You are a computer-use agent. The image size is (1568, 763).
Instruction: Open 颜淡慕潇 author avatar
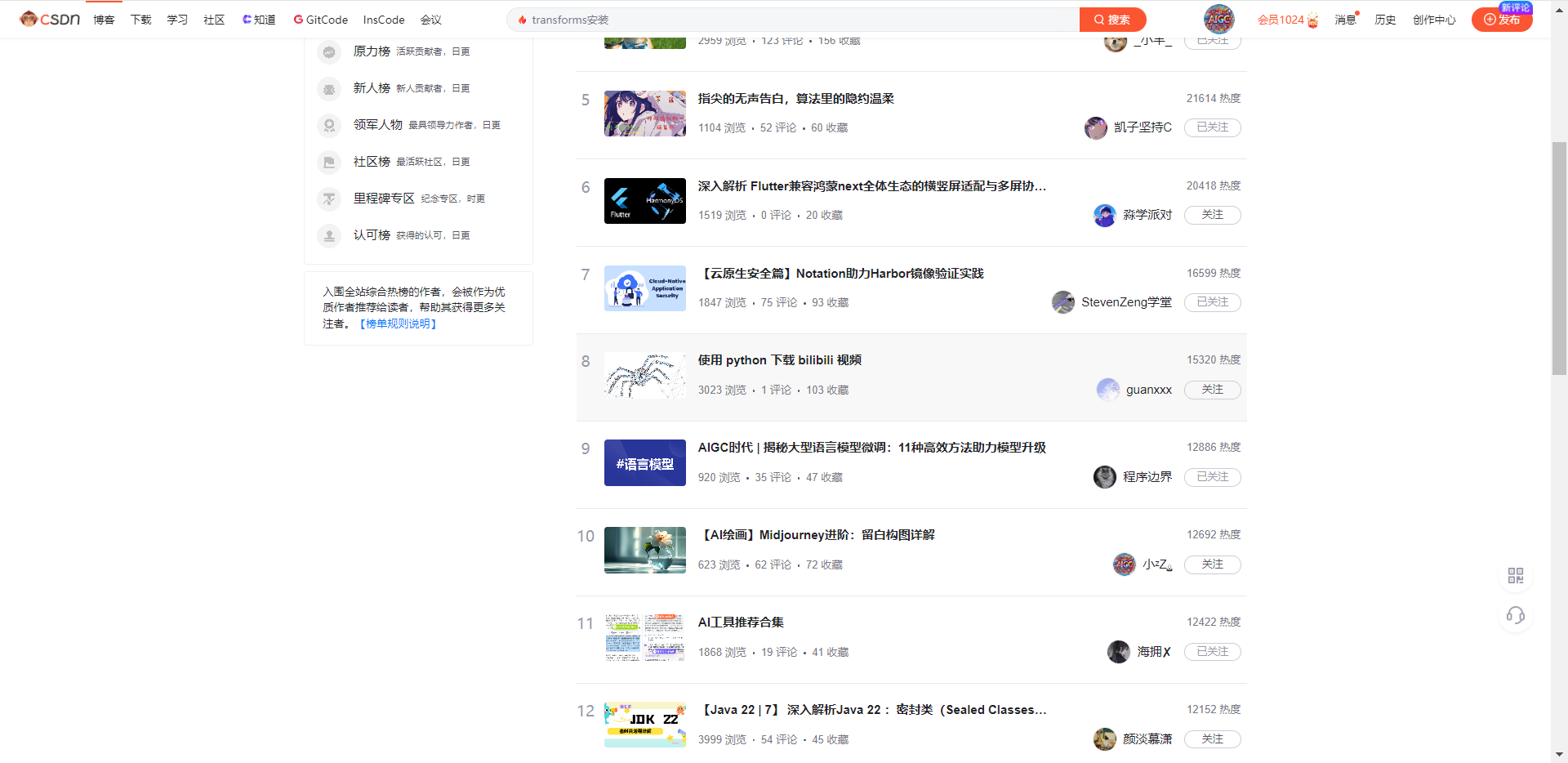tap(1105, 740)
